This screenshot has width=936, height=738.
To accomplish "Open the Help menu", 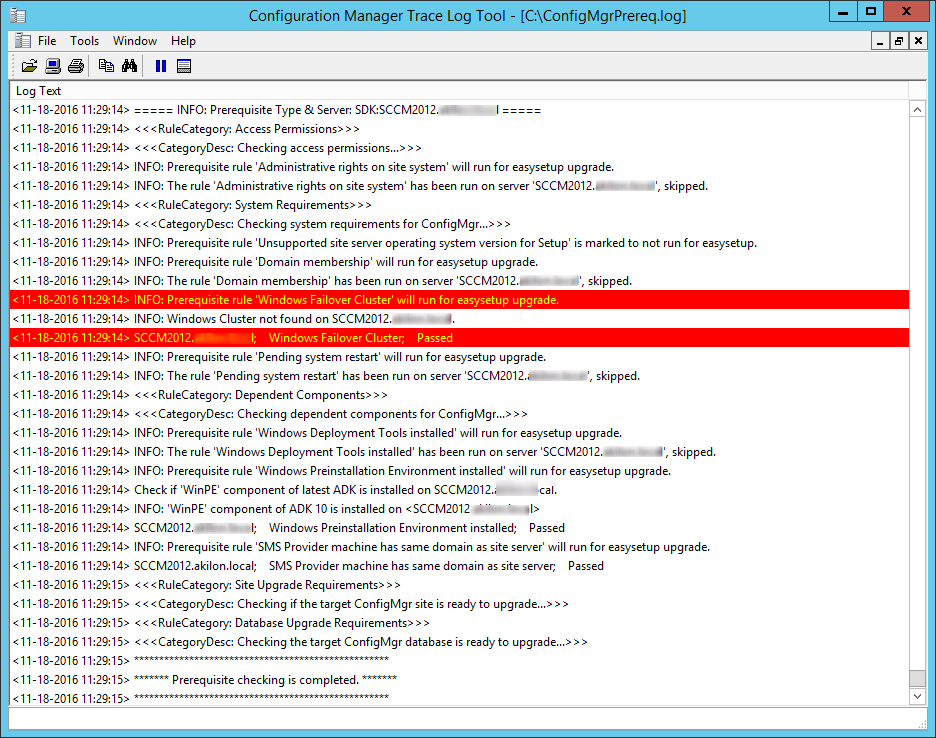I will [183, 41].
